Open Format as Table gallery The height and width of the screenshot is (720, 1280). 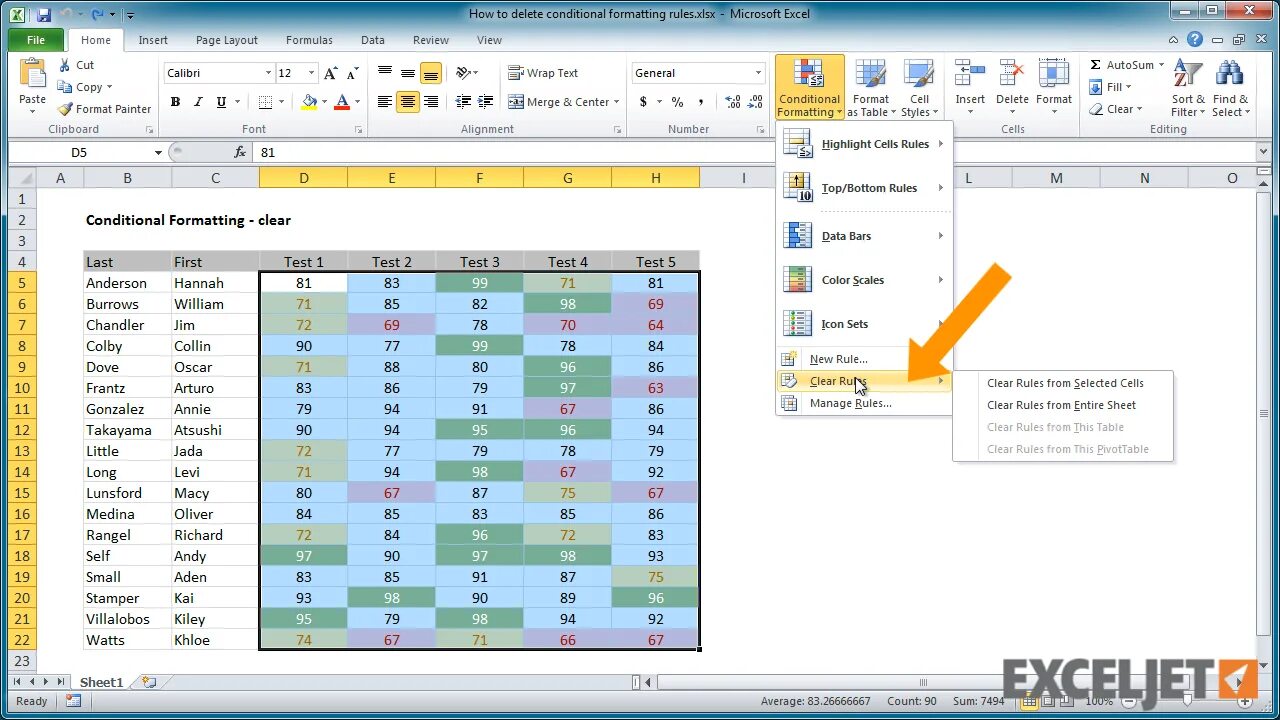pos(870,88)
